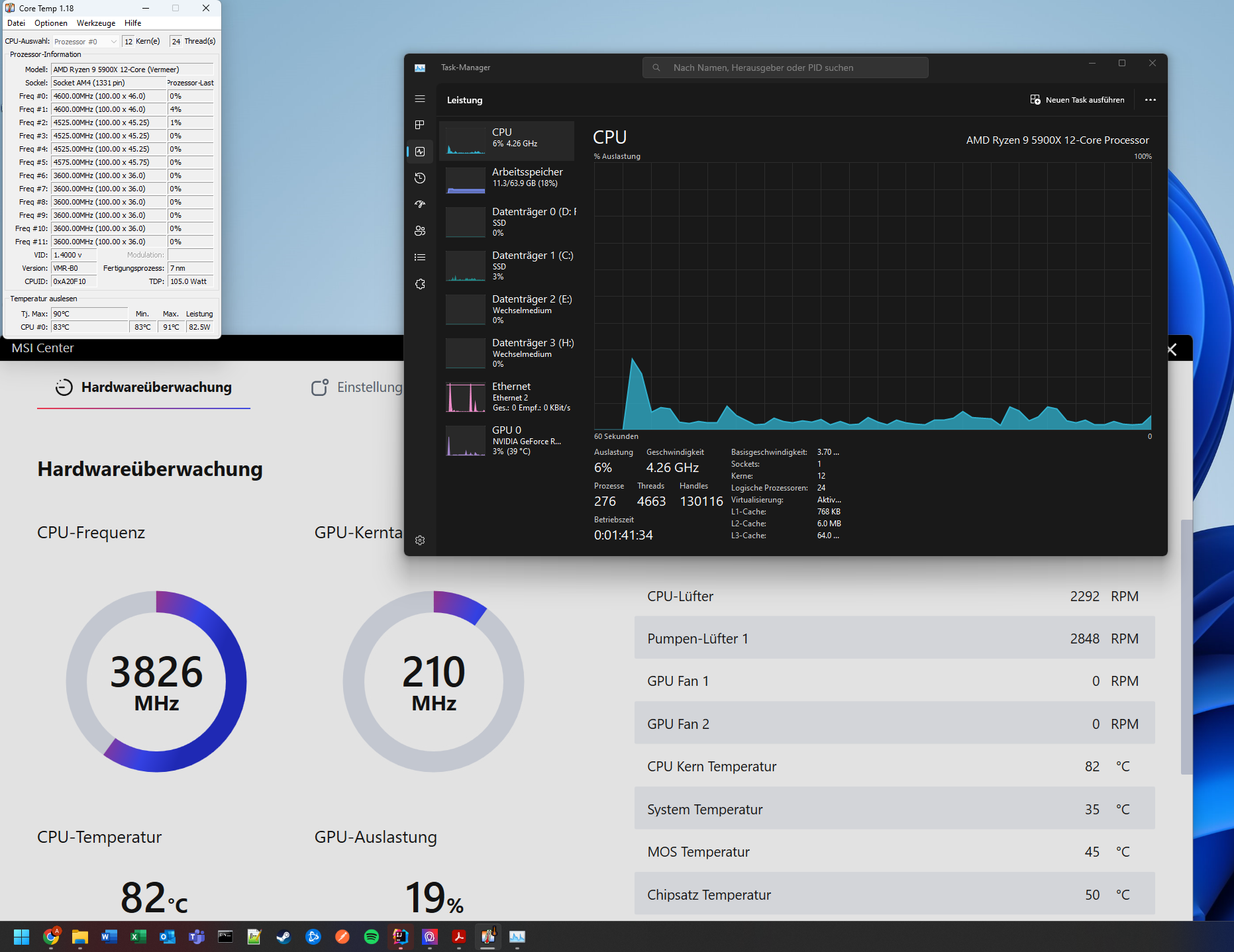Select Datenträger 2 (E:) in the performance list

[x=507, y=309]
